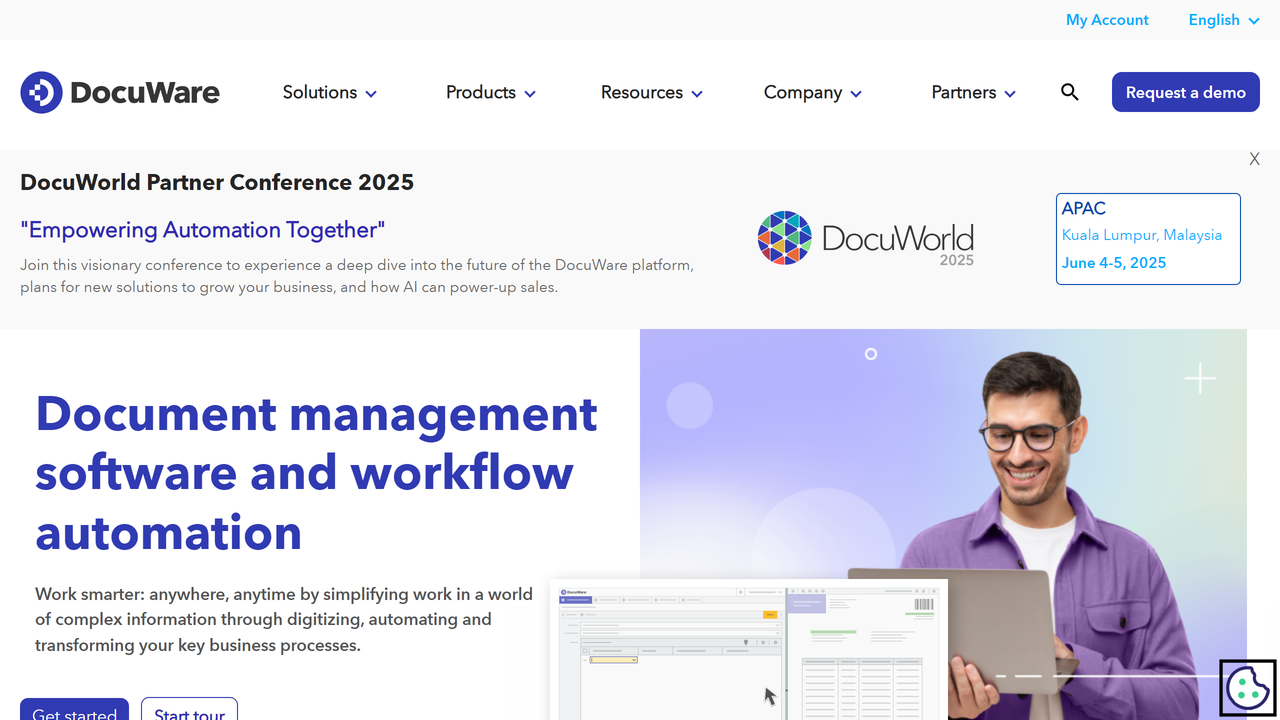
Task: Expand the Solutions menu
Action: (x=330, y=92)
